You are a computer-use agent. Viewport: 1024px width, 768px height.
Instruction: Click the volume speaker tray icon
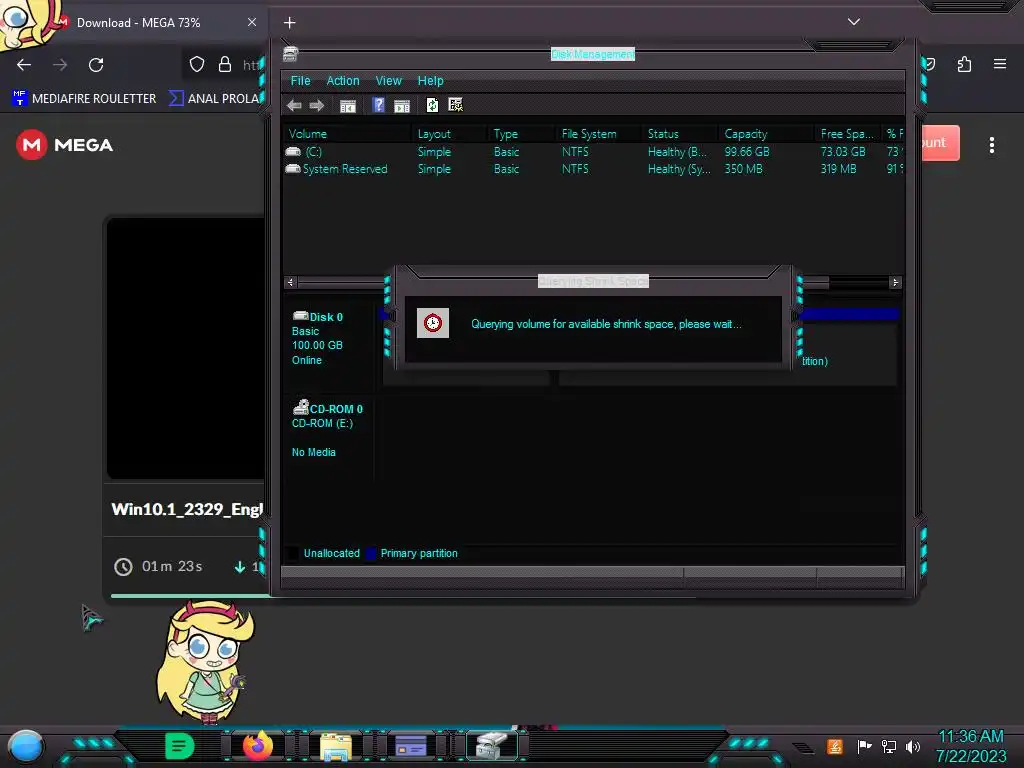pos(913,746)
